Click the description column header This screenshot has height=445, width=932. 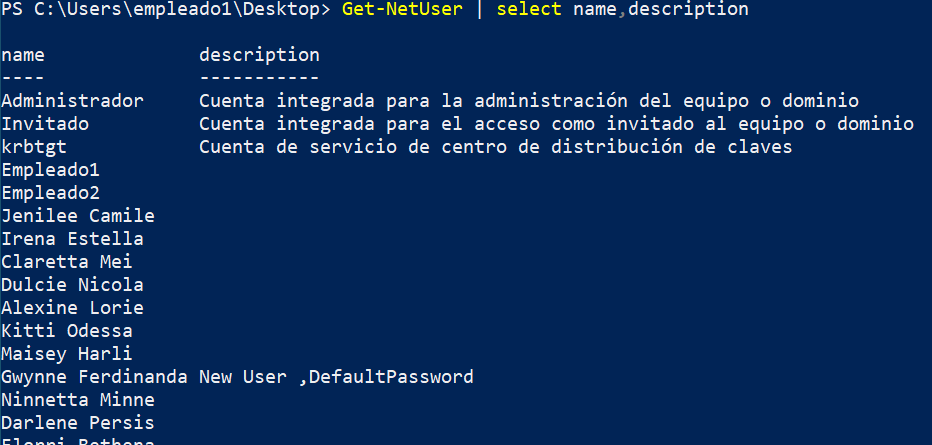tap(259, 55)
